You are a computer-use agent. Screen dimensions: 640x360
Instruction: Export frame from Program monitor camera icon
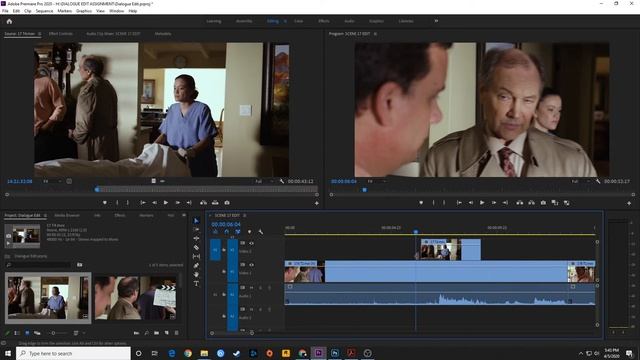(543, 202)
